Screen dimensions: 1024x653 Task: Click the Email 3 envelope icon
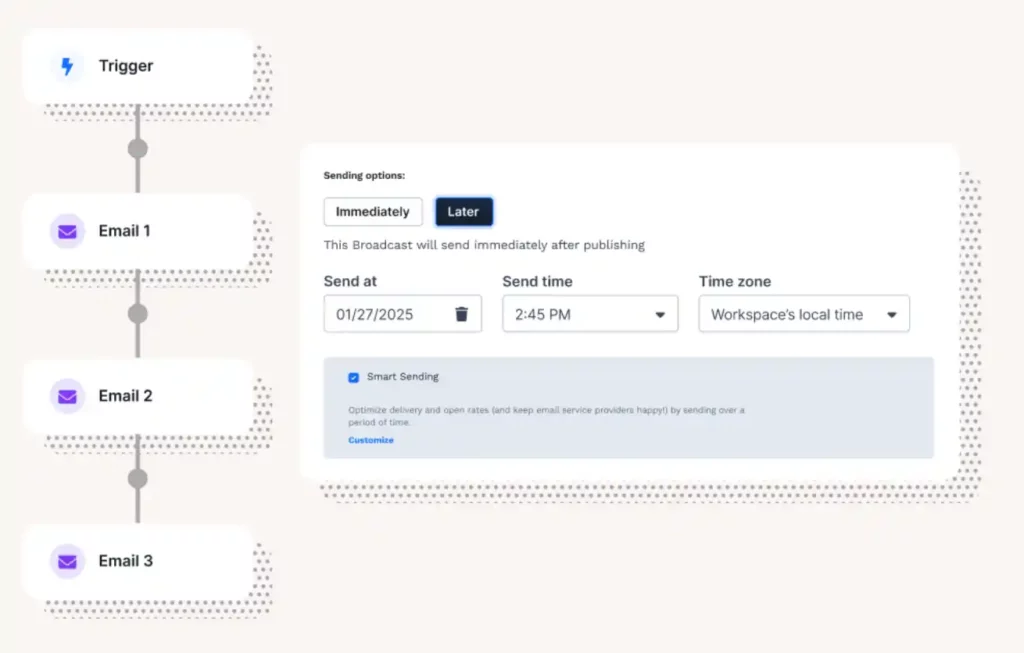(x=67, y=562)
